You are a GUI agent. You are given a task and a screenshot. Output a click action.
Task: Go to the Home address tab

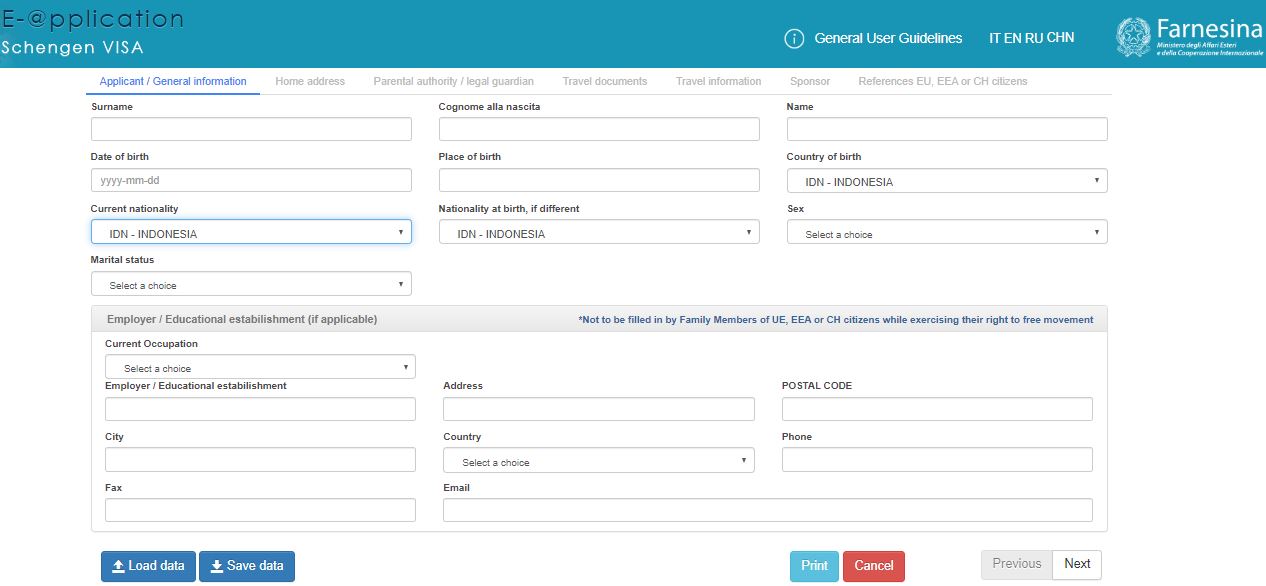pos(310,81)
